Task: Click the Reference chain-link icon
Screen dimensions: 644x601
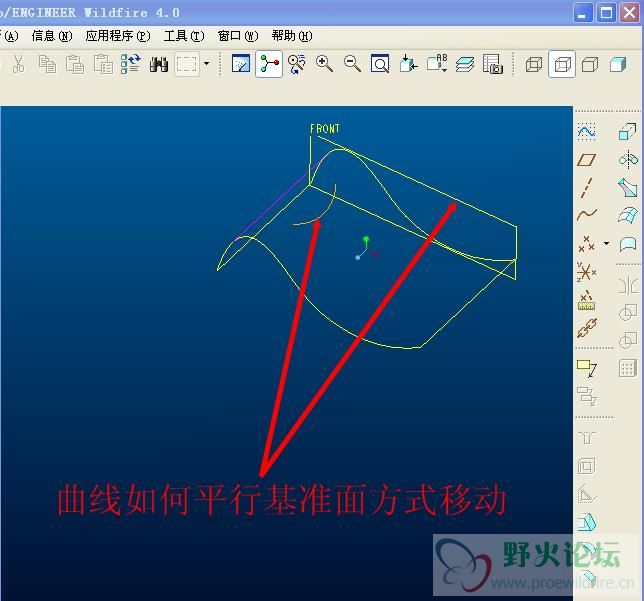Action: [x=586, y=328]
